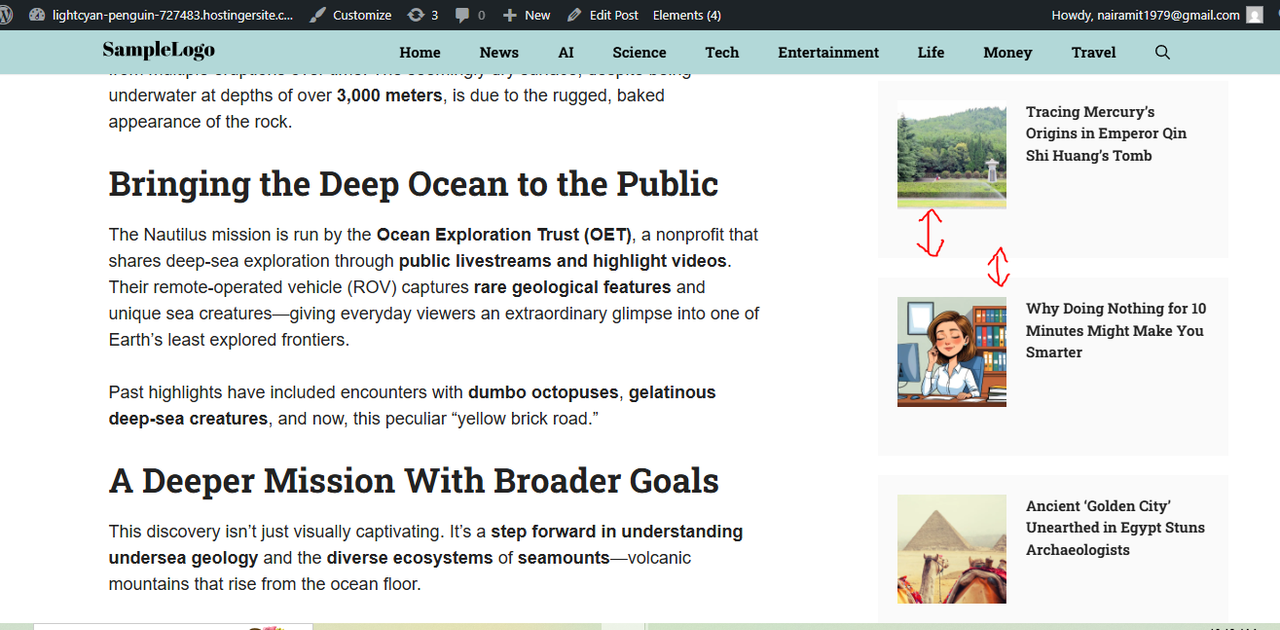This screenshot has width=1280, height=630.
Task: Open the Money nav section
Action: click(1007, 52)
